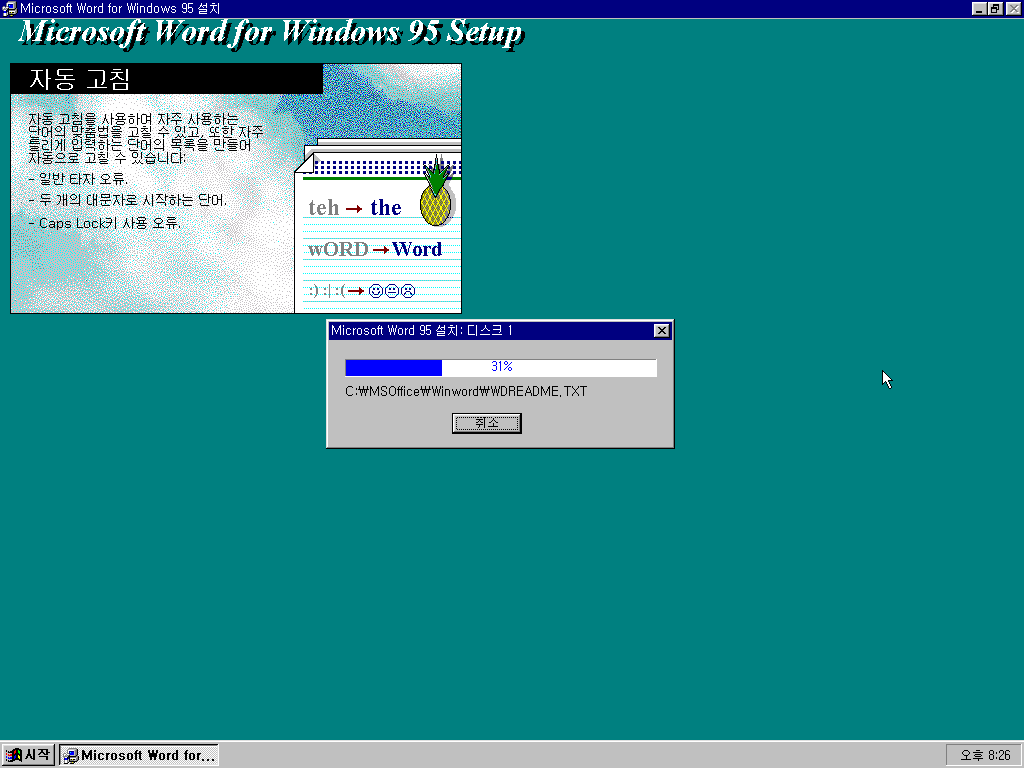The height and width of the screenshot is (768, 1024).
Task: Click the smiley face symbols in the illustration
Action: coord(392,291)
